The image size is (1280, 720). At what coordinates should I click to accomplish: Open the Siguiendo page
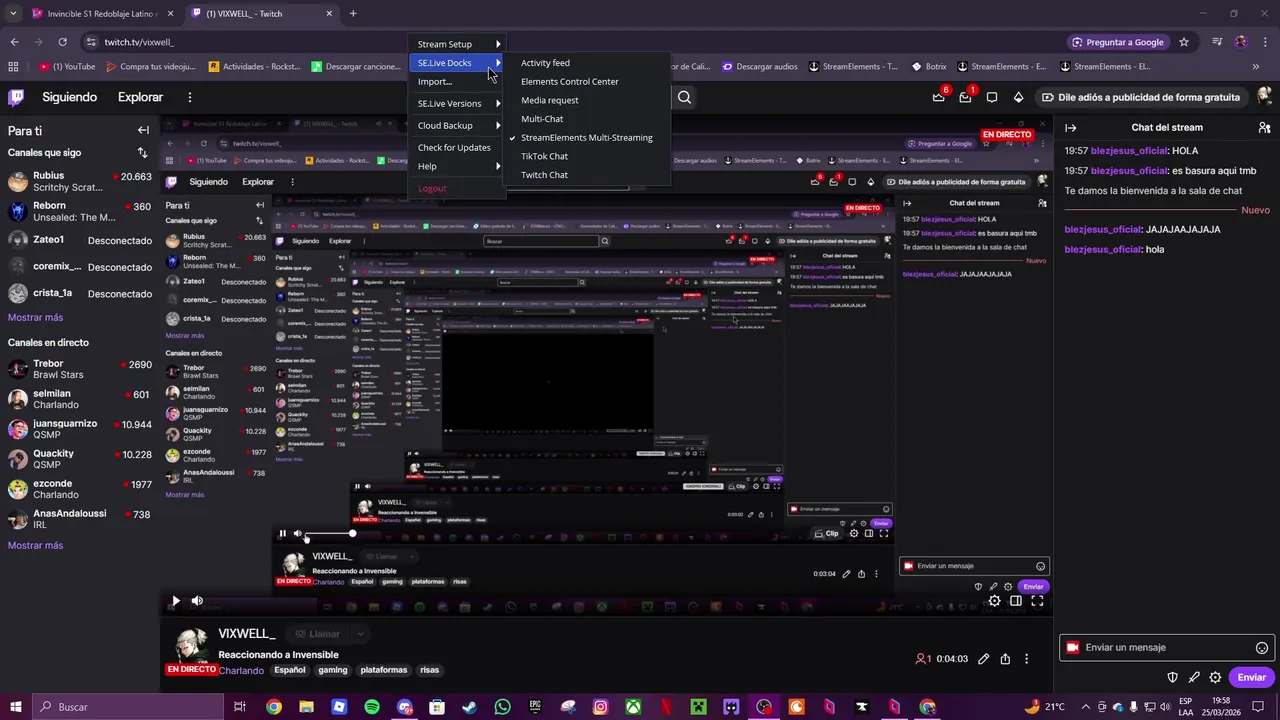[x=69, y=97]
